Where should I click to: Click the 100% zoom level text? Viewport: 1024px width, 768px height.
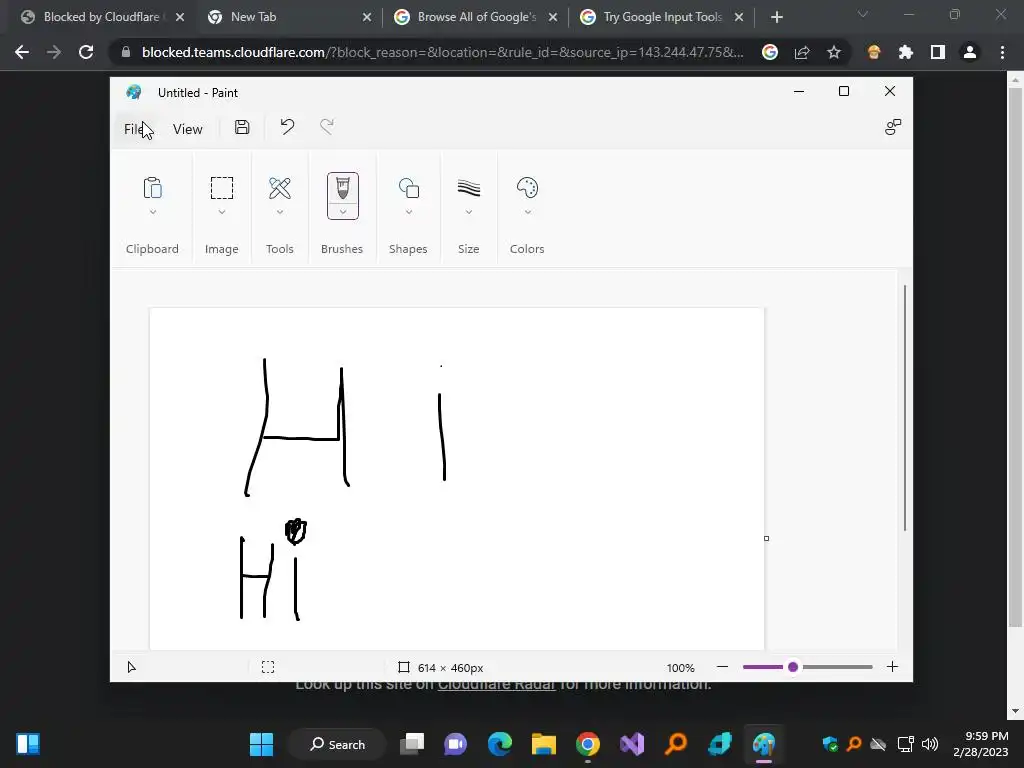(680, 667)
